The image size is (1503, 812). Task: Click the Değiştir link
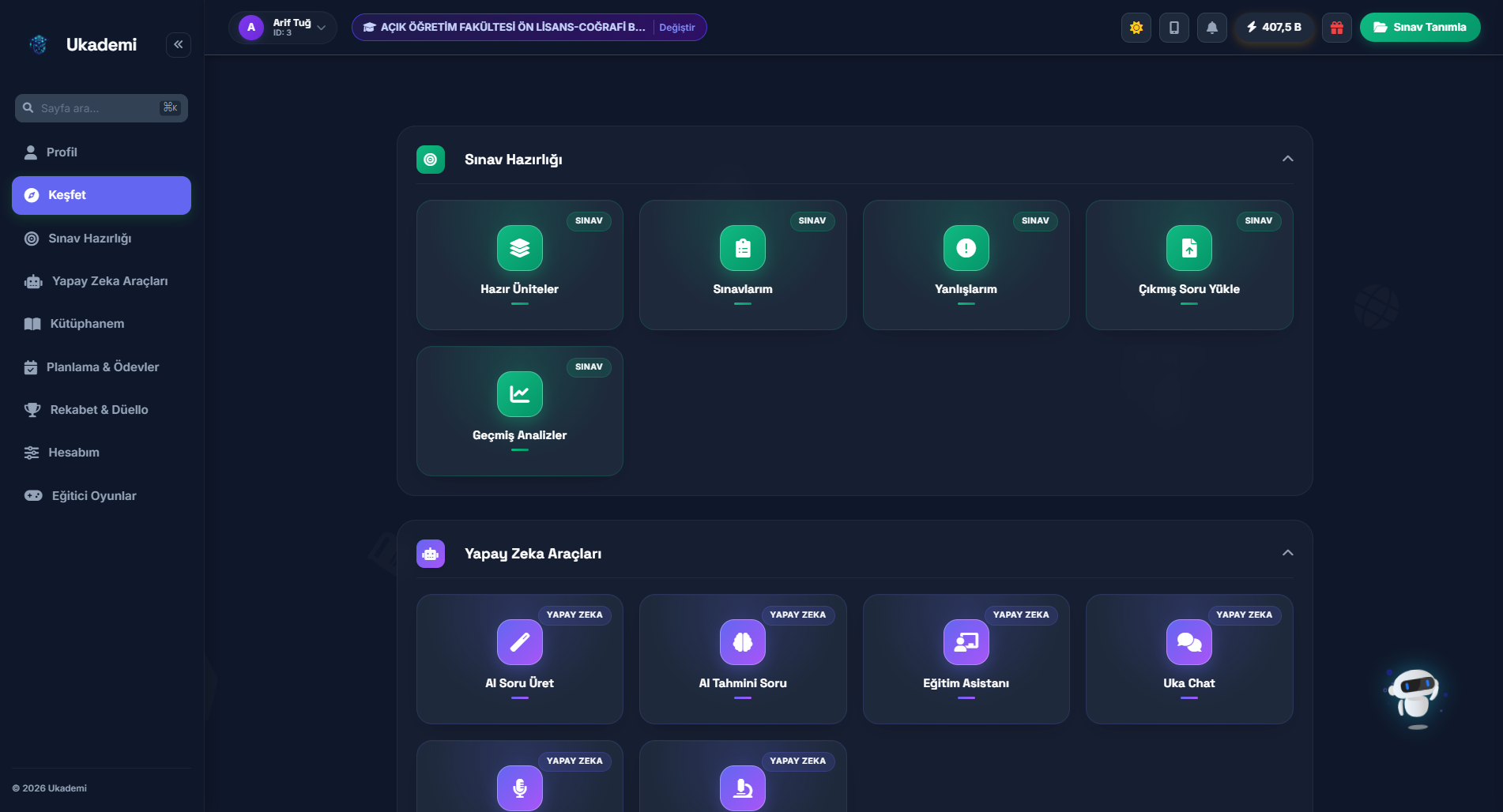(x=677, y=28)
